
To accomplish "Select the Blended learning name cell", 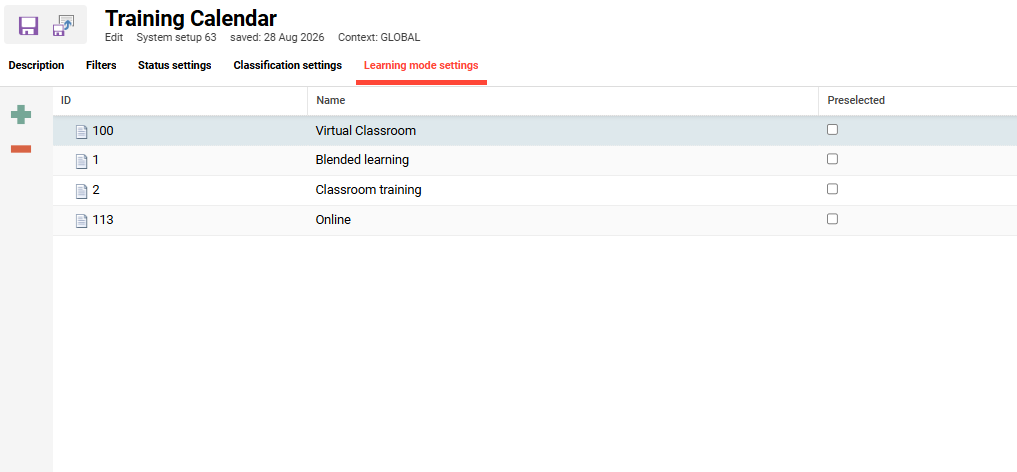I will tap(362, 159).
